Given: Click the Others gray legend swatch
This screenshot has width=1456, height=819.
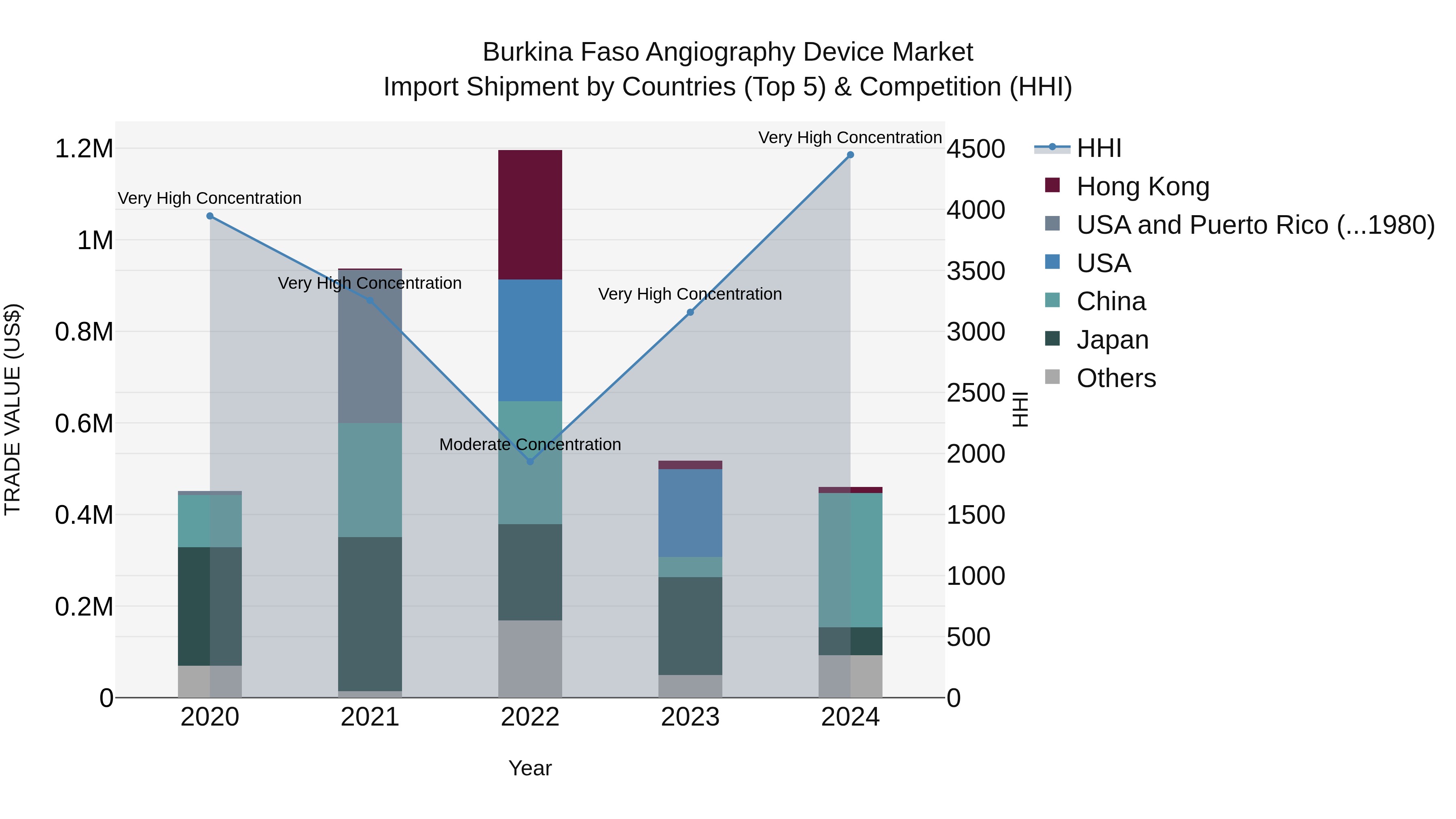Looking at the screenshot, I should point(1052,377).
